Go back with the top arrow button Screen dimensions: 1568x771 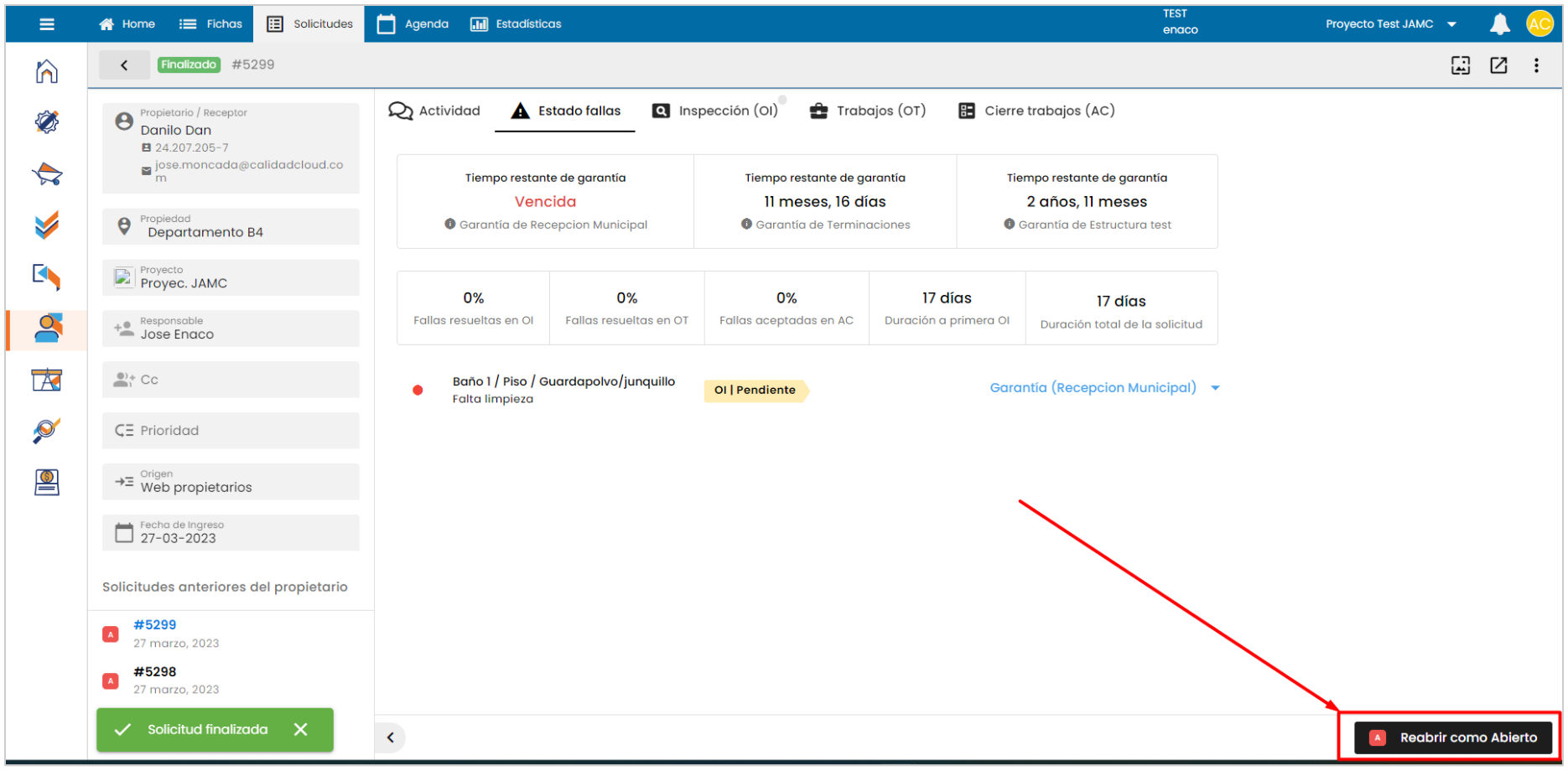point(124,65)
